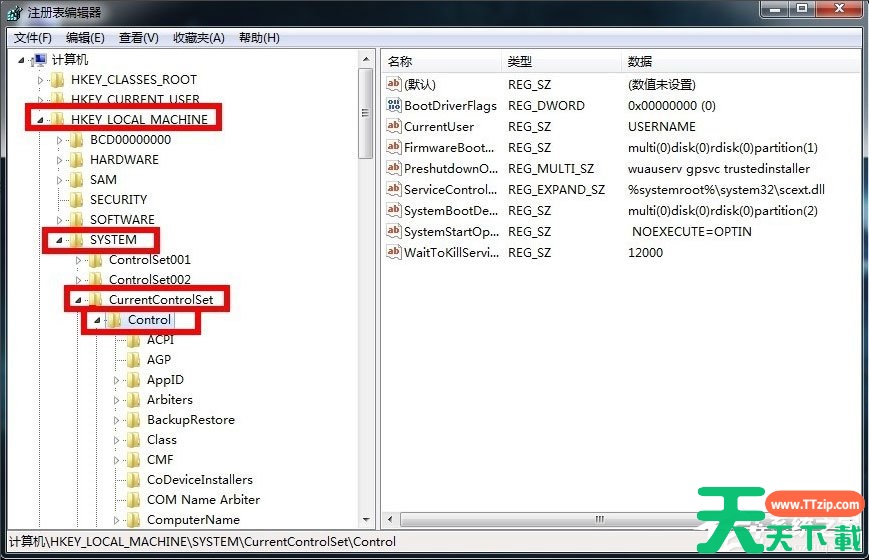This screenshot has height=560, width=869.
Task: Expand the HKEY_CLASSES_ROOT key
Action: pos(40,80)
